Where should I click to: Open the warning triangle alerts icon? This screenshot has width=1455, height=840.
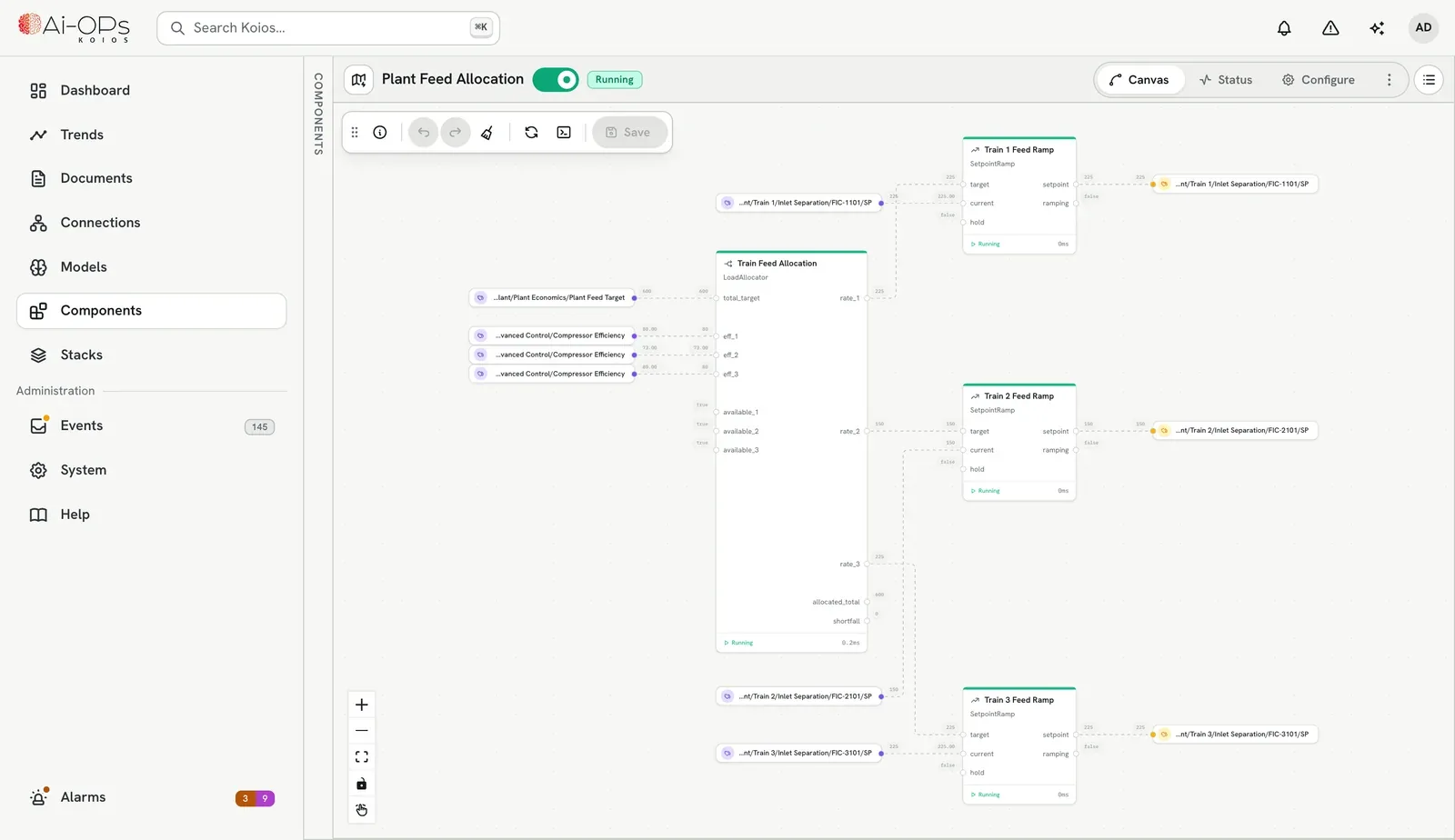[x=1330, y=28]
